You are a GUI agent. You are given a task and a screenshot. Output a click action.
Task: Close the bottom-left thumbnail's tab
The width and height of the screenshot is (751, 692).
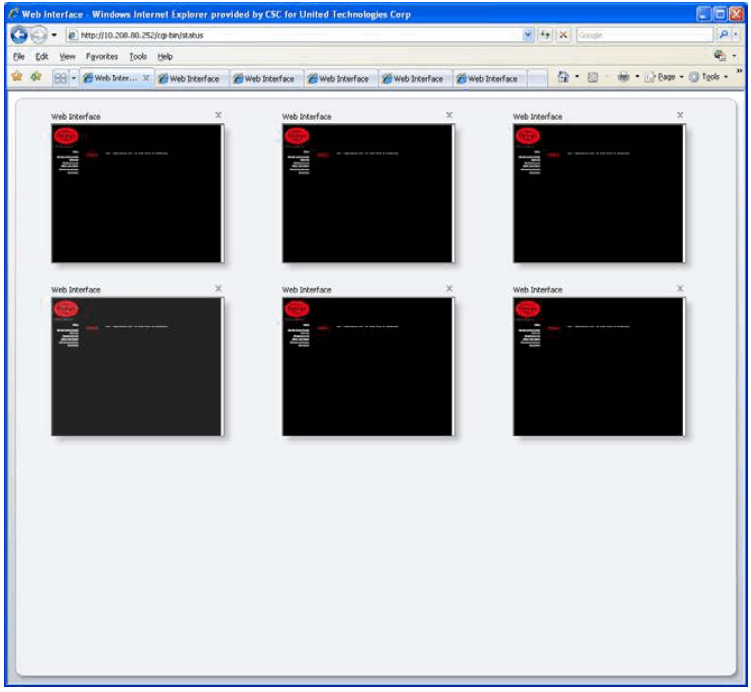point(218,288)
